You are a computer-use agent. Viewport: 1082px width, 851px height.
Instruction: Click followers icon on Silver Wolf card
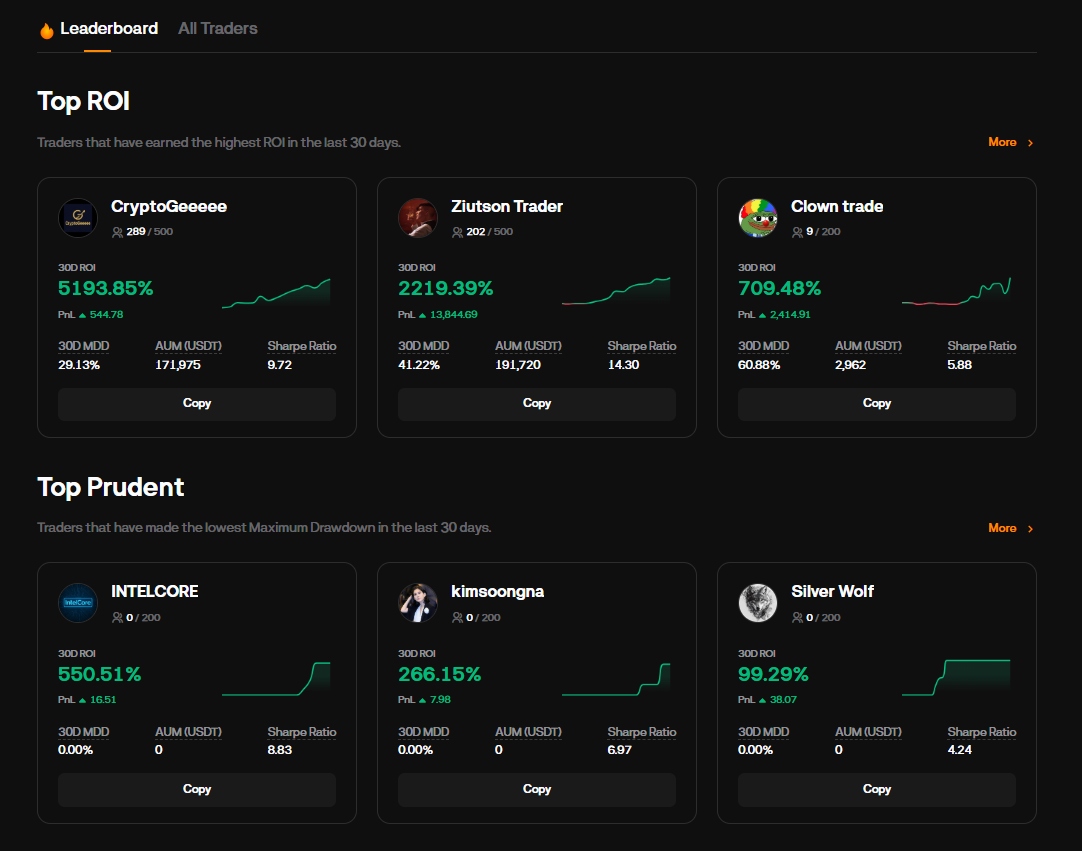coord(798,618)
